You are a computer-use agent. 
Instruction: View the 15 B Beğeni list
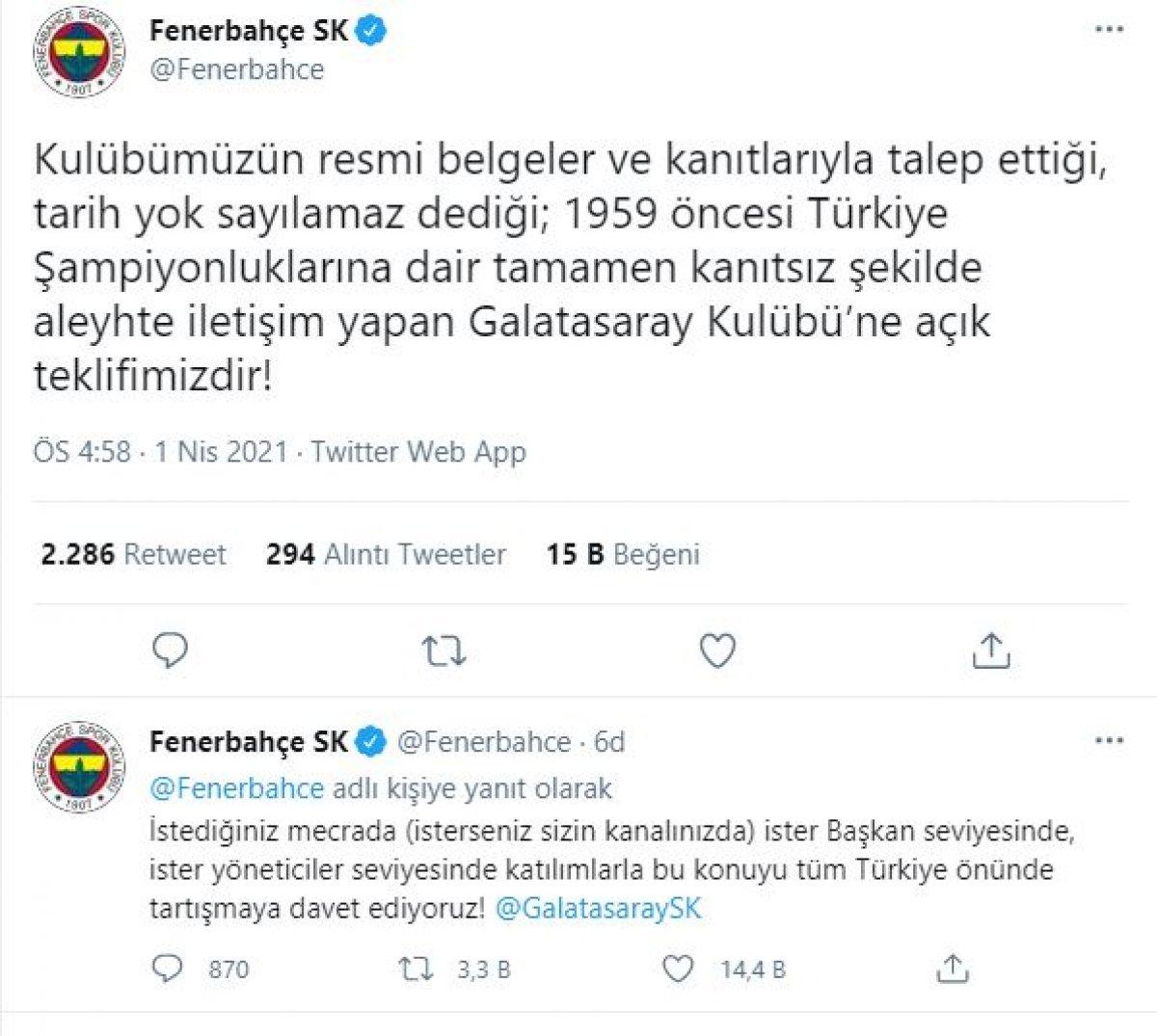[622, 554]
